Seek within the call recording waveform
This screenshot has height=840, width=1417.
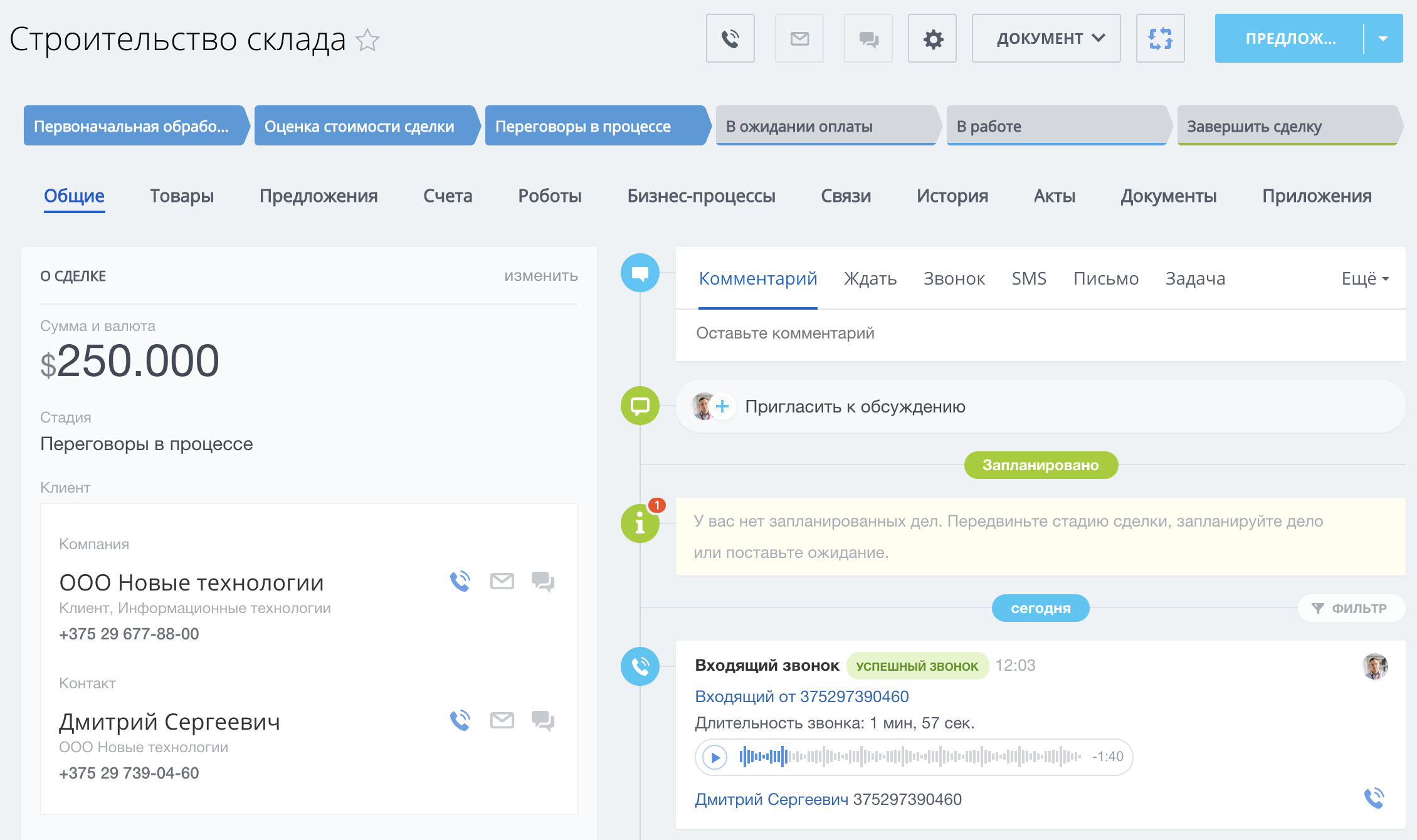click(x=909, y=757)
